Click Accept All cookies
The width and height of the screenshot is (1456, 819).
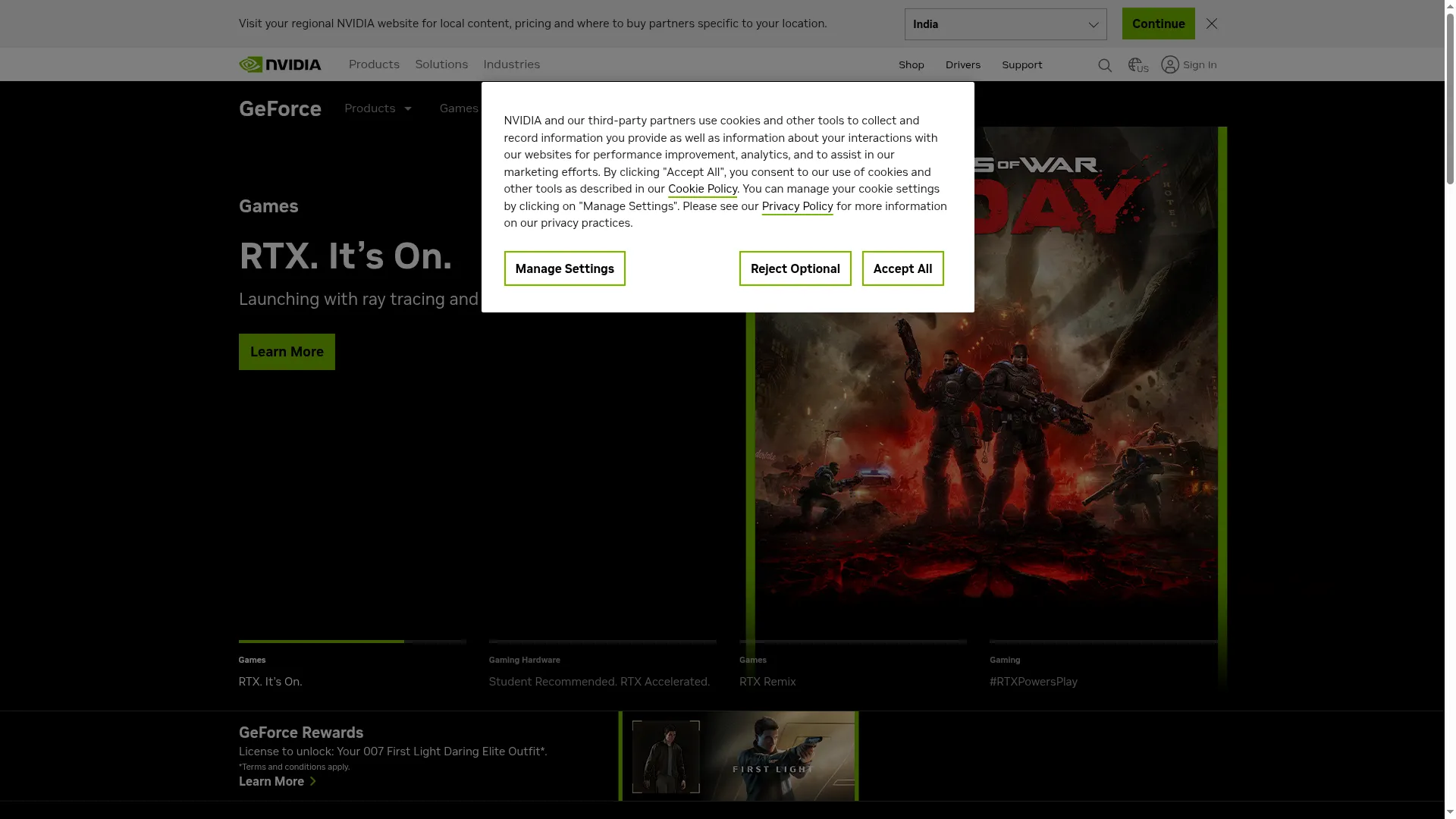point(903,268)
